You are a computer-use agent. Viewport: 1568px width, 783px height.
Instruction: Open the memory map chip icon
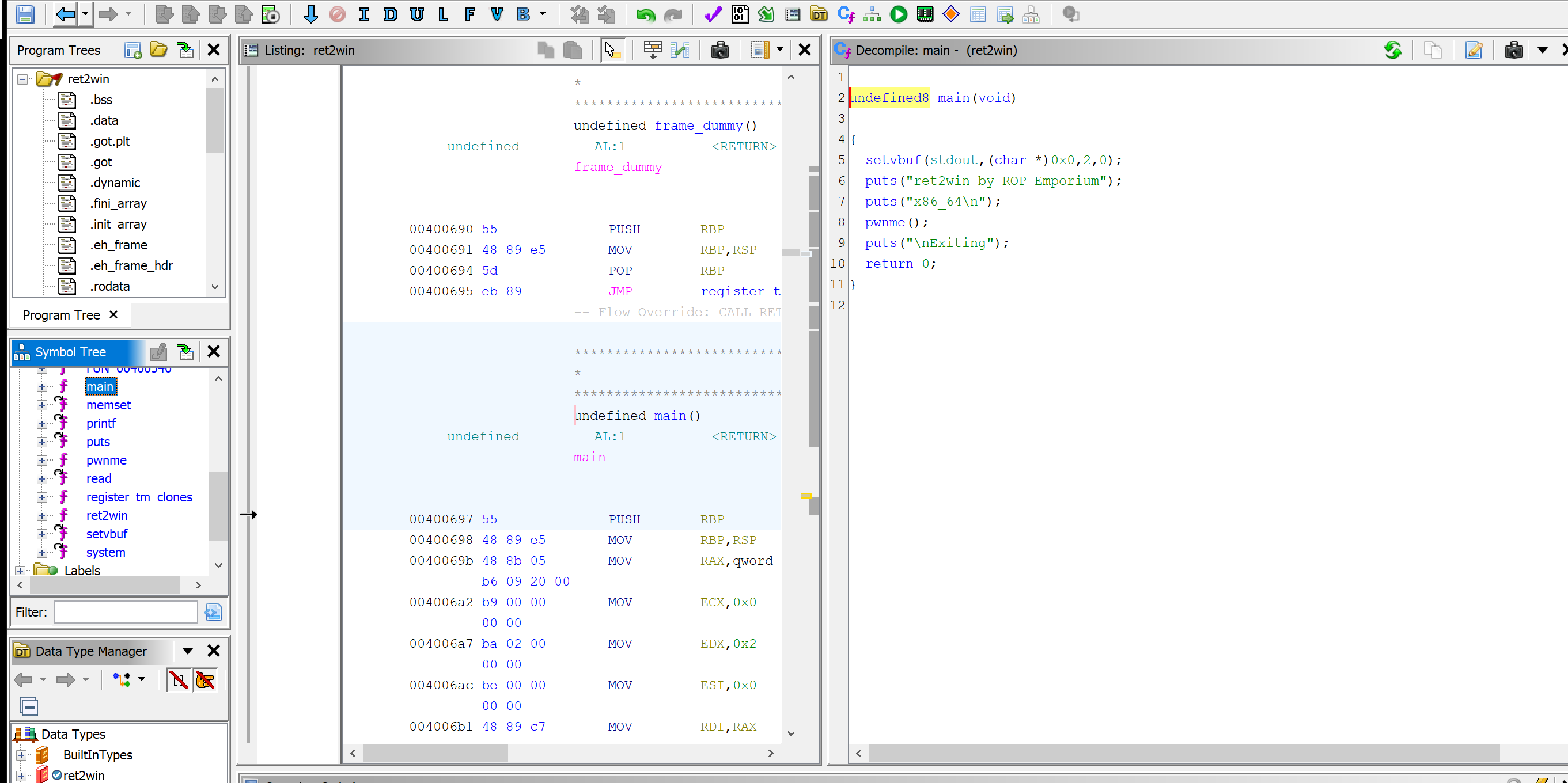coord(925,14)
